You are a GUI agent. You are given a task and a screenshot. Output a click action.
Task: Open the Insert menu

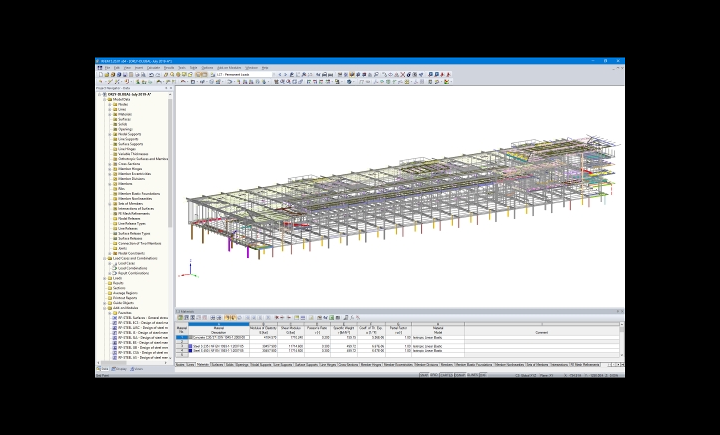[139, 68]
